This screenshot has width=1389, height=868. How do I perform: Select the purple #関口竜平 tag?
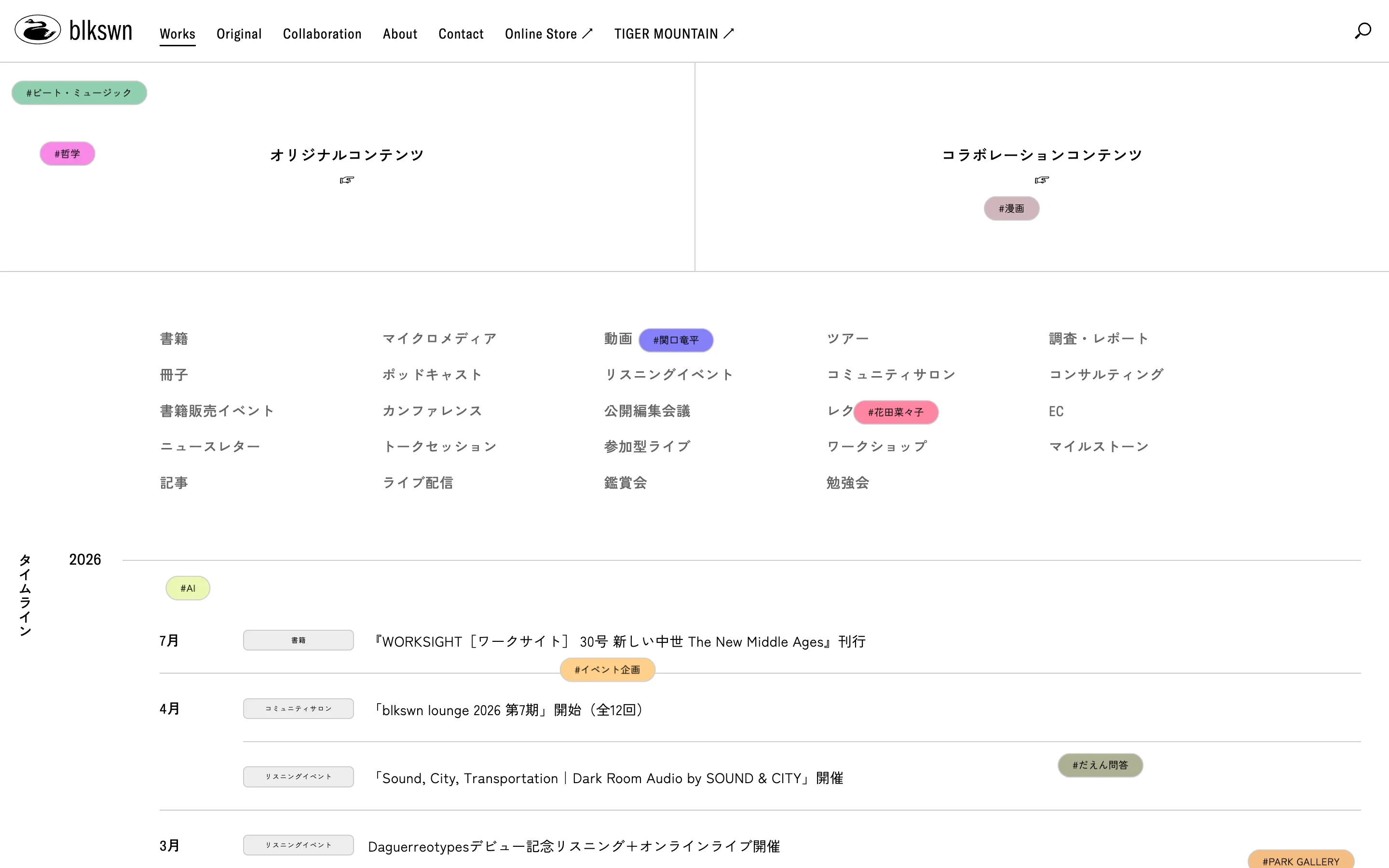point(676,340)
